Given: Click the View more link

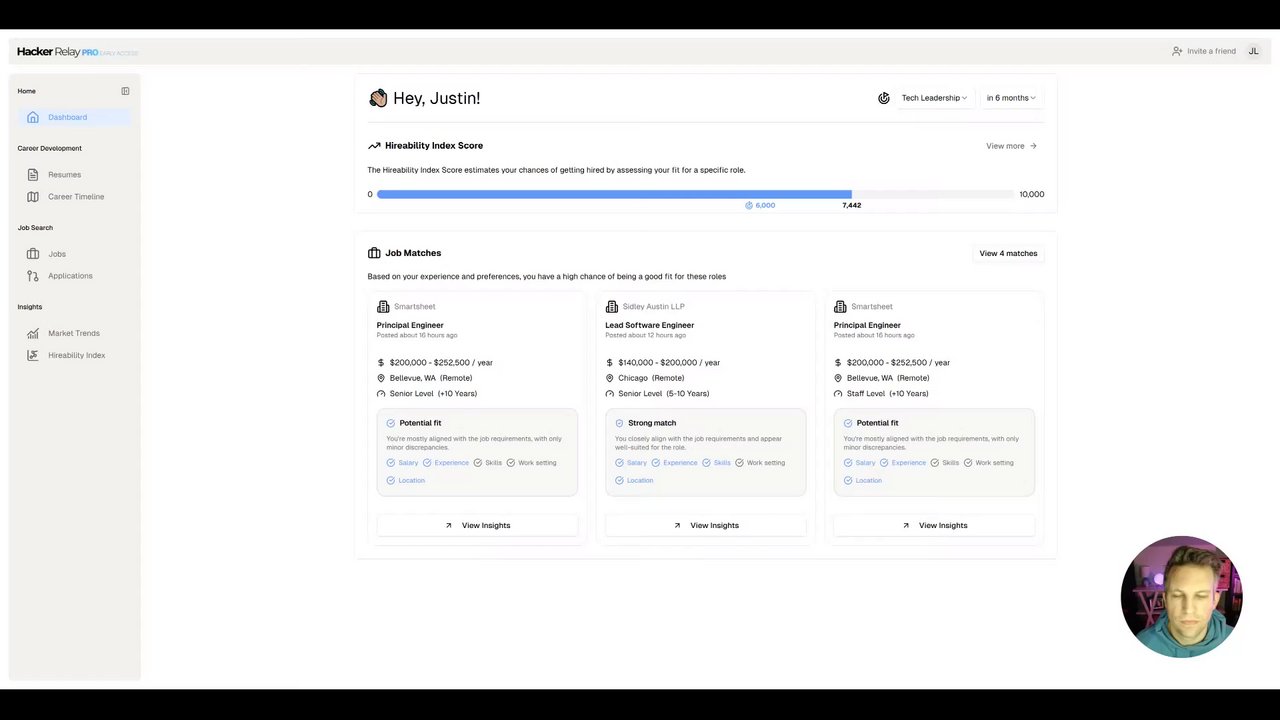Looking at the screenshot, I should coord(1011,146).
